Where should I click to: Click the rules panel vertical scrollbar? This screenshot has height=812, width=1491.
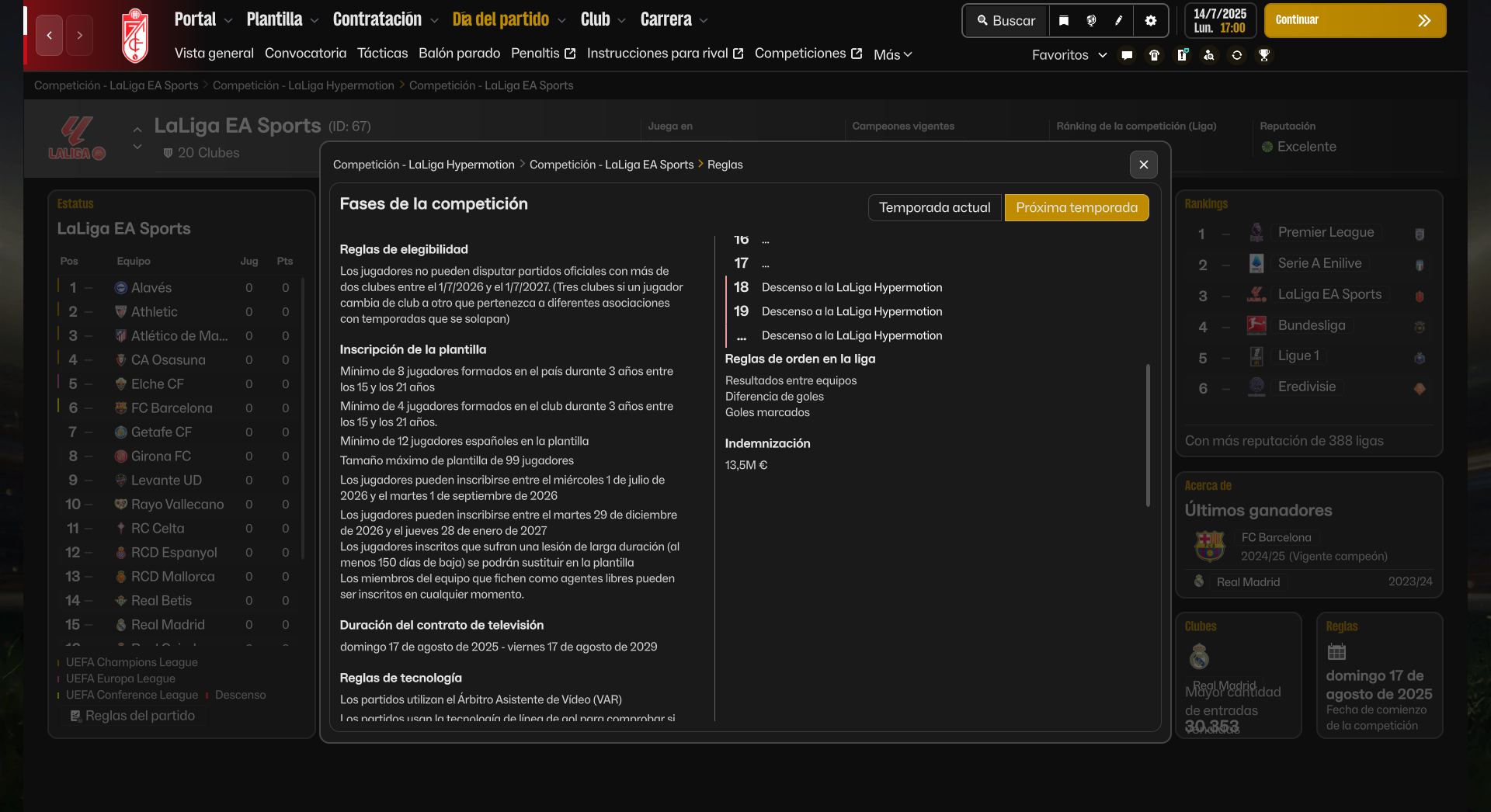point(1148,435)
